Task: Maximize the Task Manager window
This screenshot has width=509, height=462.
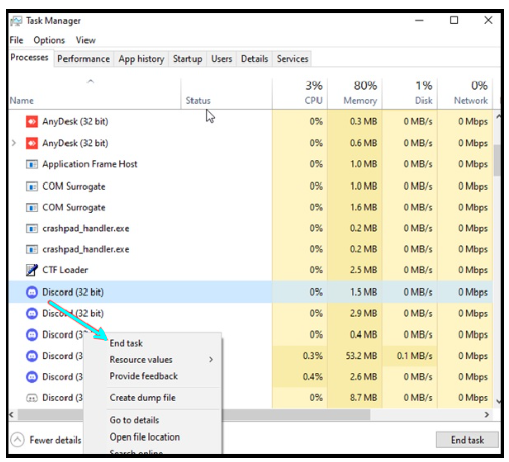Action: pyautogui.click(x=454, y=20)
